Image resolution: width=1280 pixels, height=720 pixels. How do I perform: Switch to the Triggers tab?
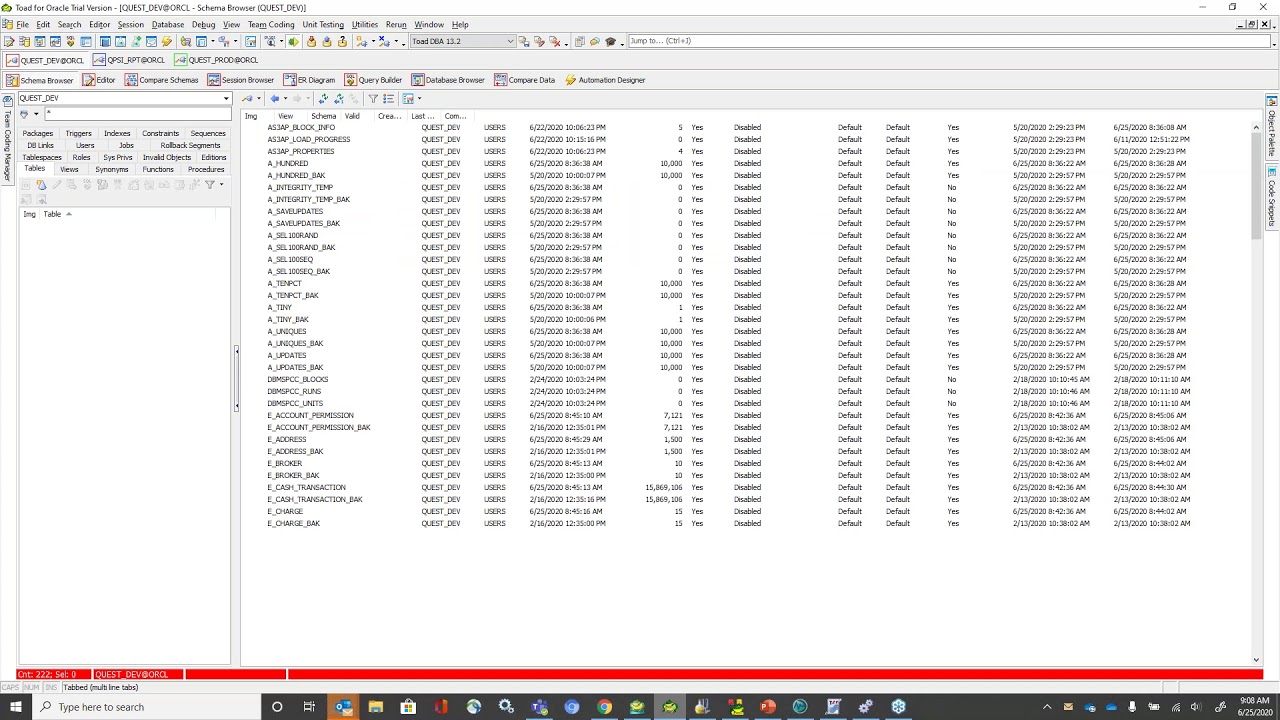(x=78, y=133)
